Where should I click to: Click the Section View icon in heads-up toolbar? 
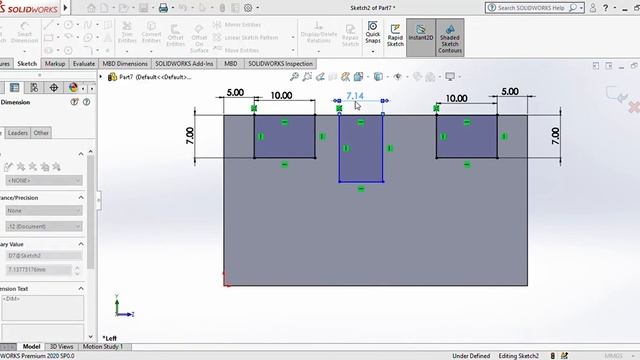click(x=333, y=77)
